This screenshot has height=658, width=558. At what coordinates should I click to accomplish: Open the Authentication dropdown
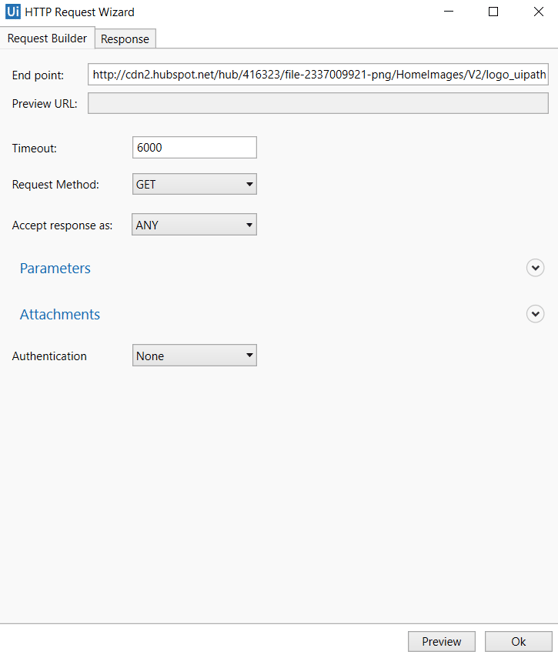(194, 355)
